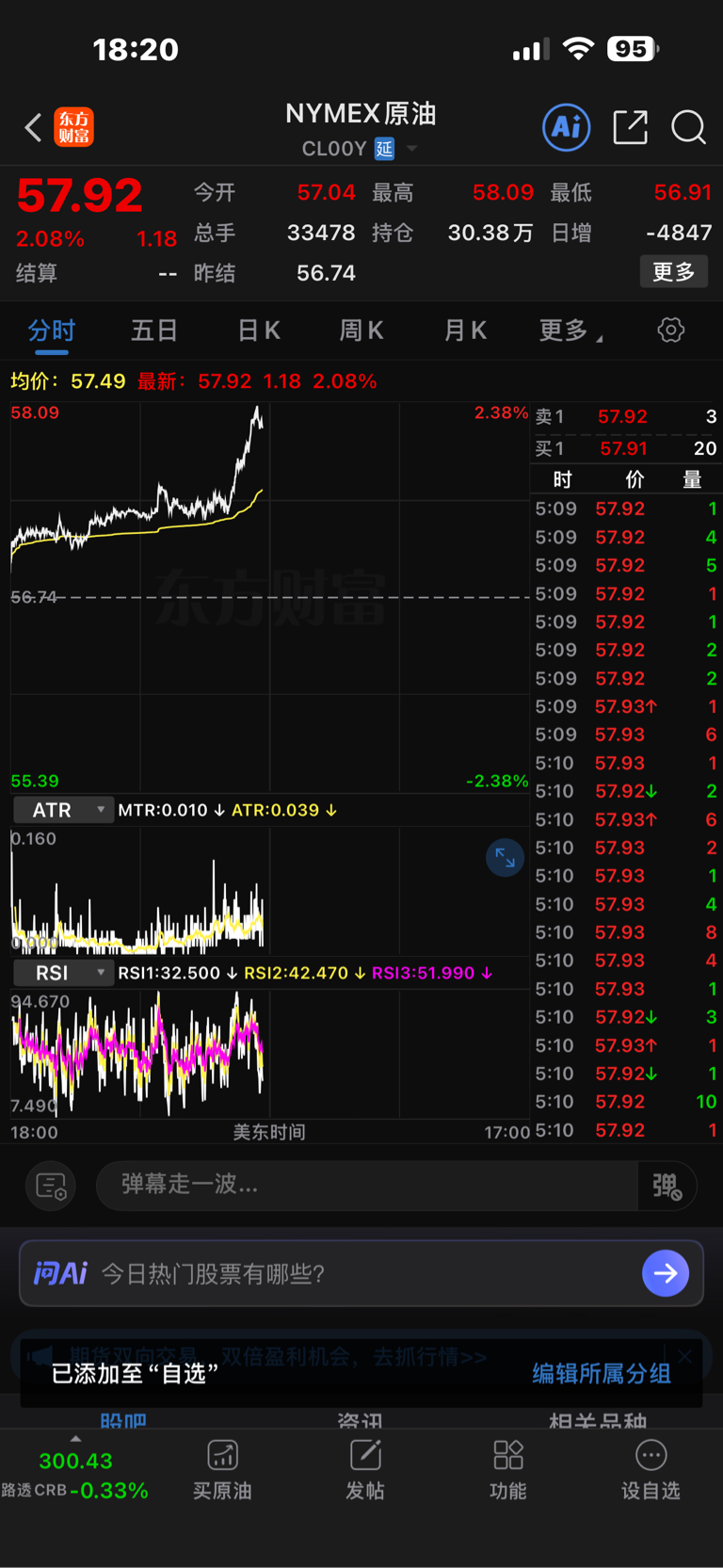Switch to the 周K tab
The height and width of the screenshot is (1568, 723).
pyautogui.click(x=361, y=331)
